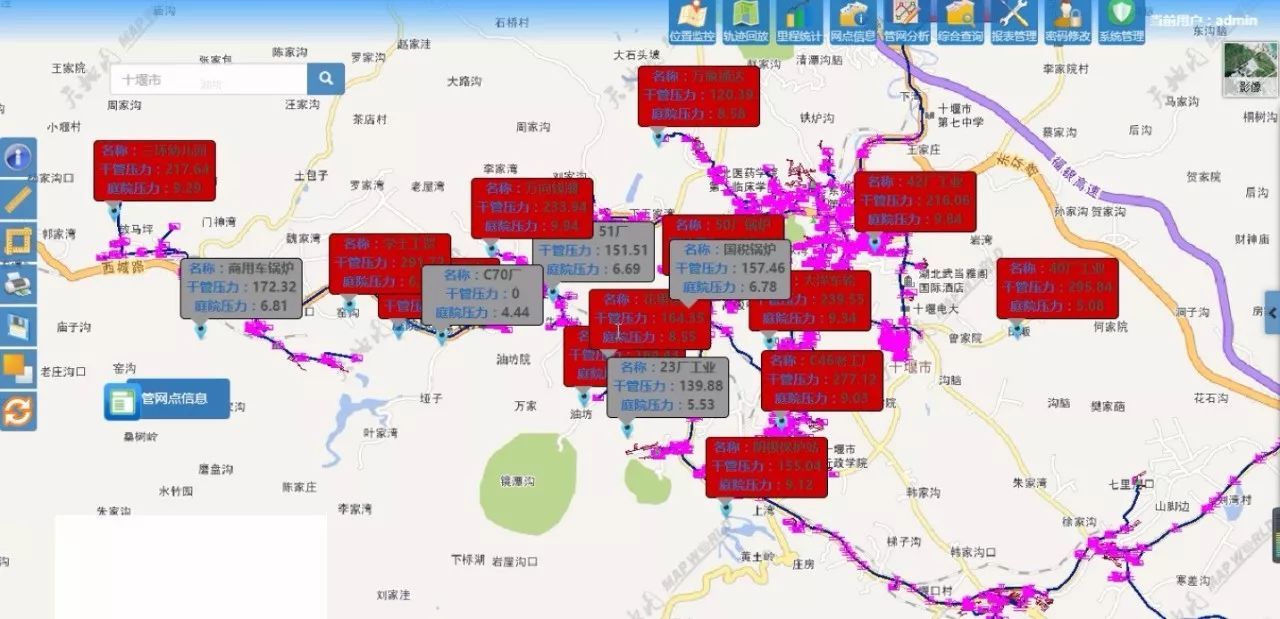Click the floppy disk save icon
The height and width of the screenshot is (619, 1280).
point(18,326)
